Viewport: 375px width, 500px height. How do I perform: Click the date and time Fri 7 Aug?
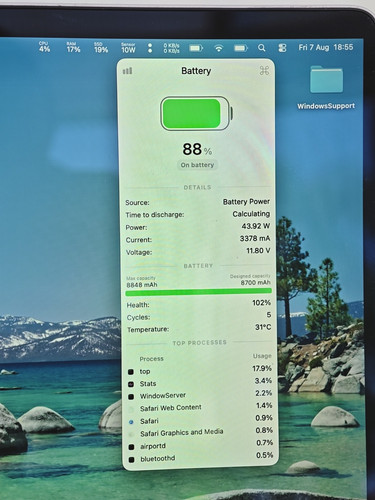pyautogui.click(x=326, y=47)
